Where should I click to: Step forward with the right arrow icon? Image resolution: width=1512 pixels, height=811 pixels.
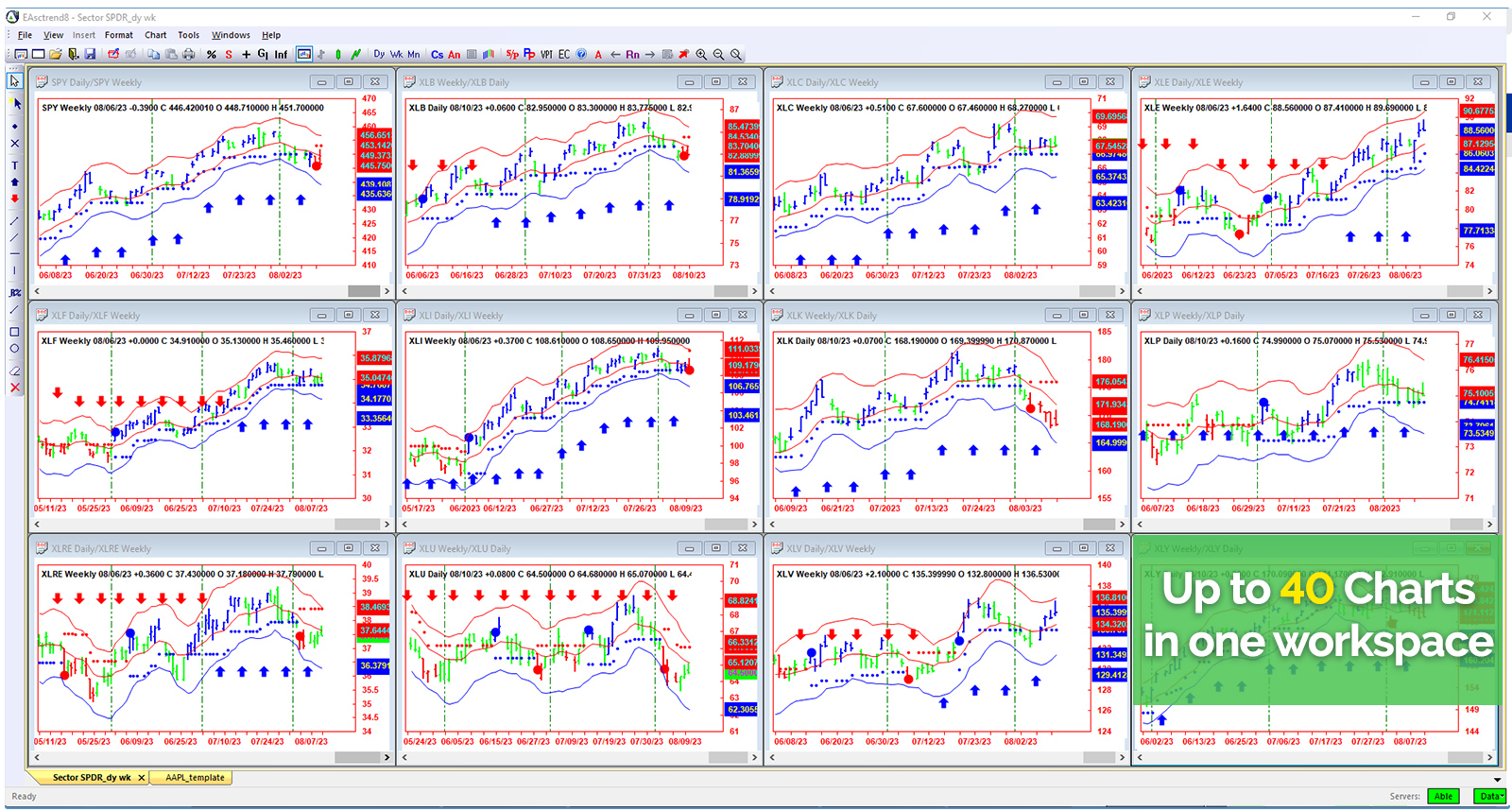click(650, 54)
